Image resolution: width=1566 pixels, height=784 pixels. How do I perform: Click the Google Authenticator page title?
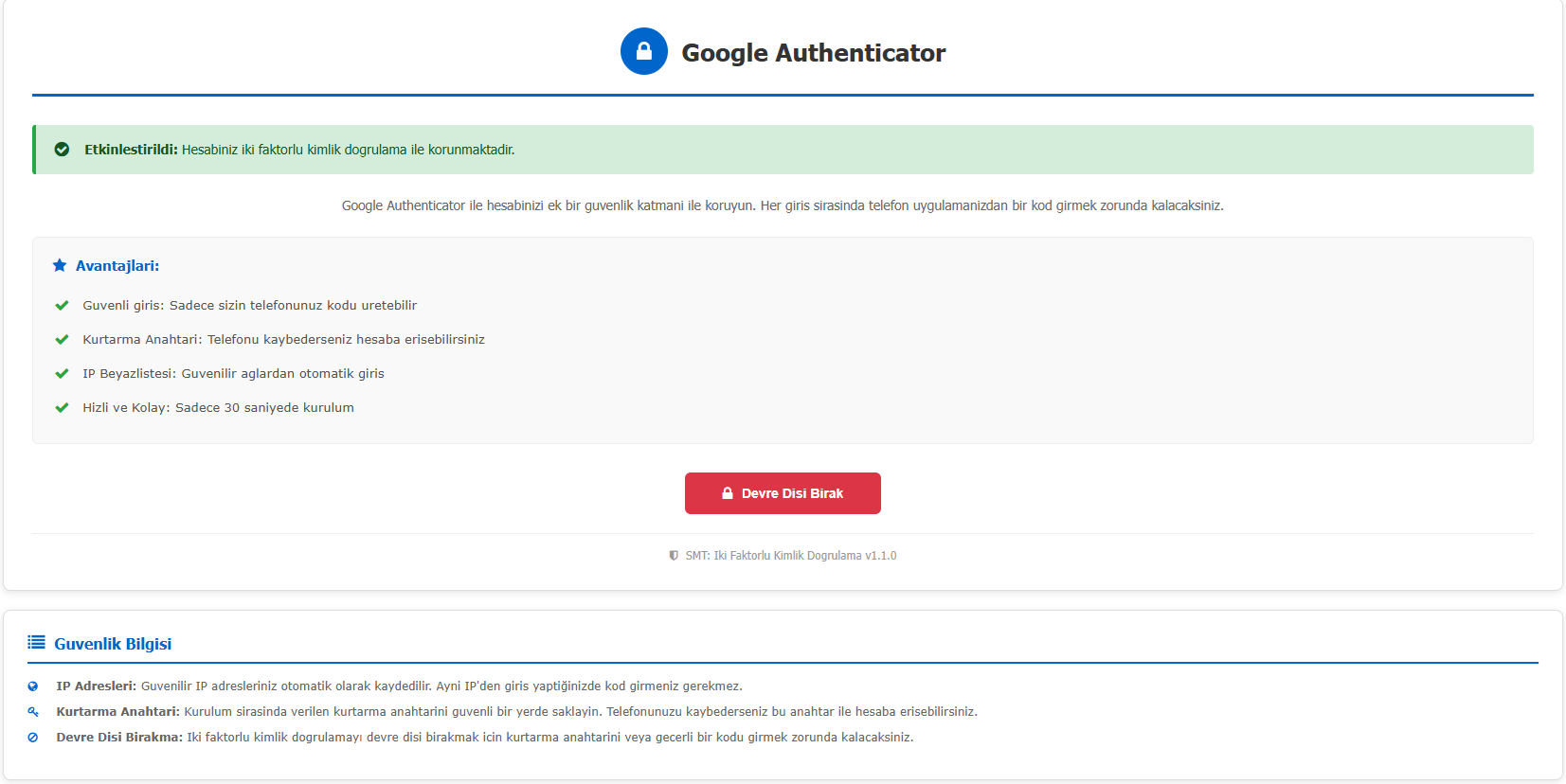click(813, 53)
